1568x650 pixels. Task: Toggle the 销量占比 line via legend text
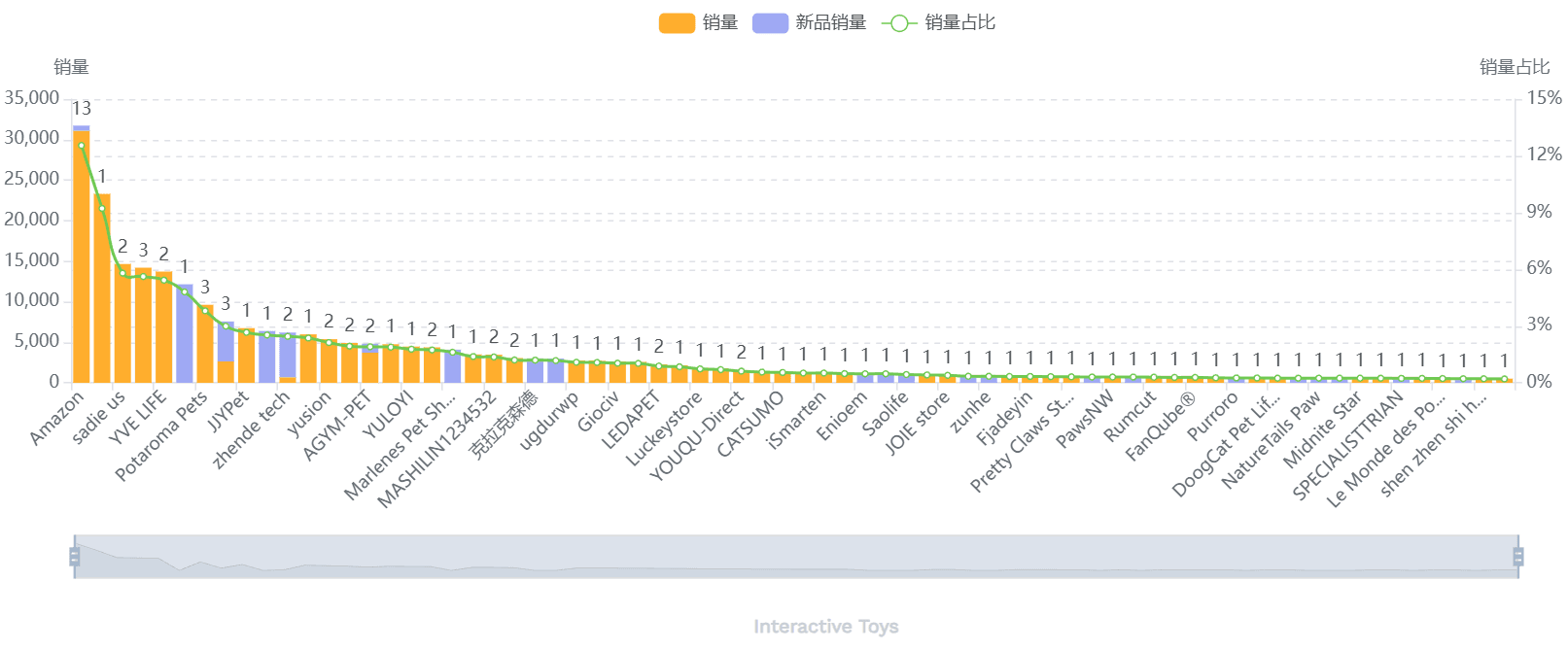tap(959, 23)
